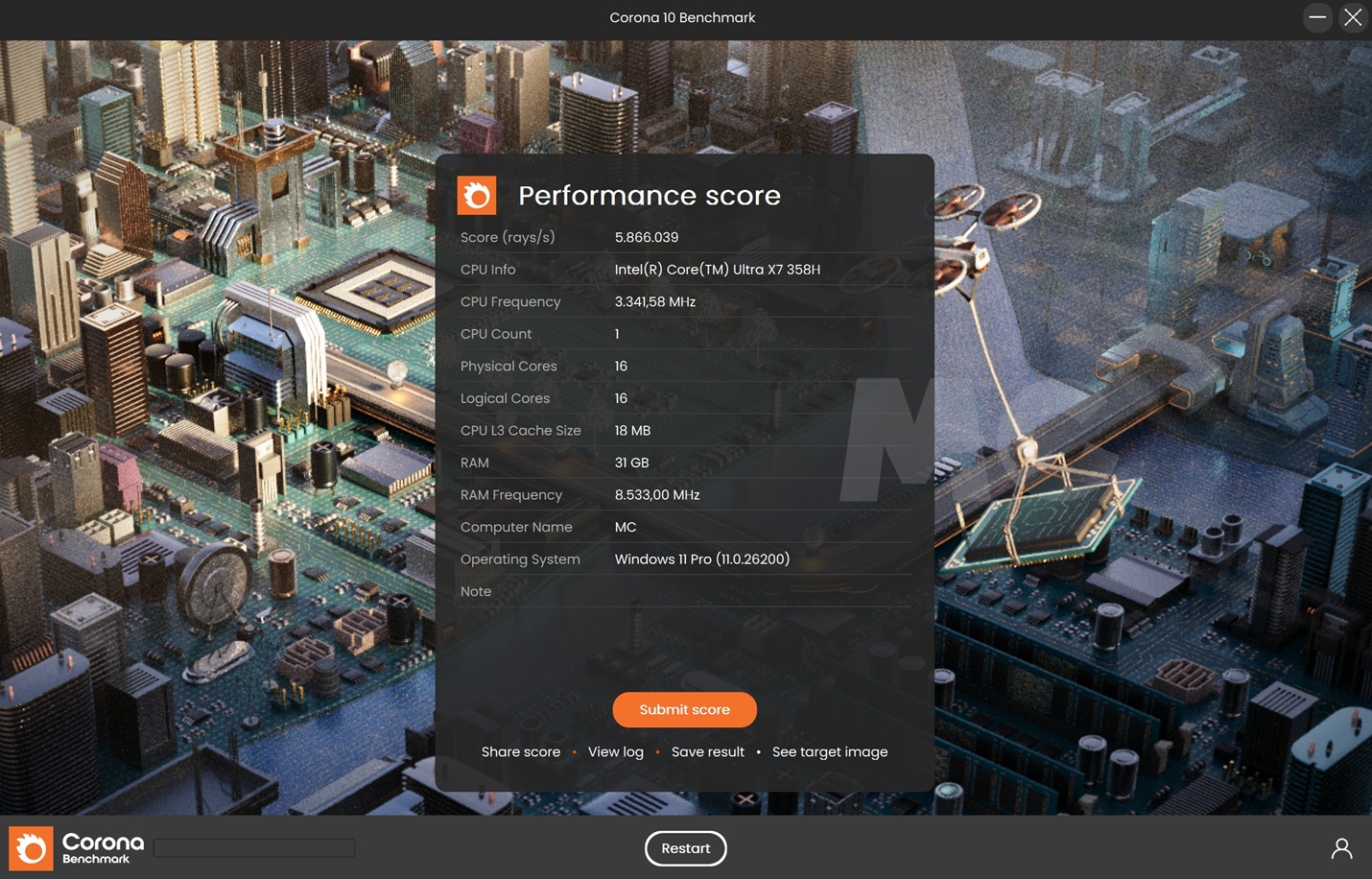1372x879 pixels.
Task: Click the Performance score heading
Action: click(650, 196)
